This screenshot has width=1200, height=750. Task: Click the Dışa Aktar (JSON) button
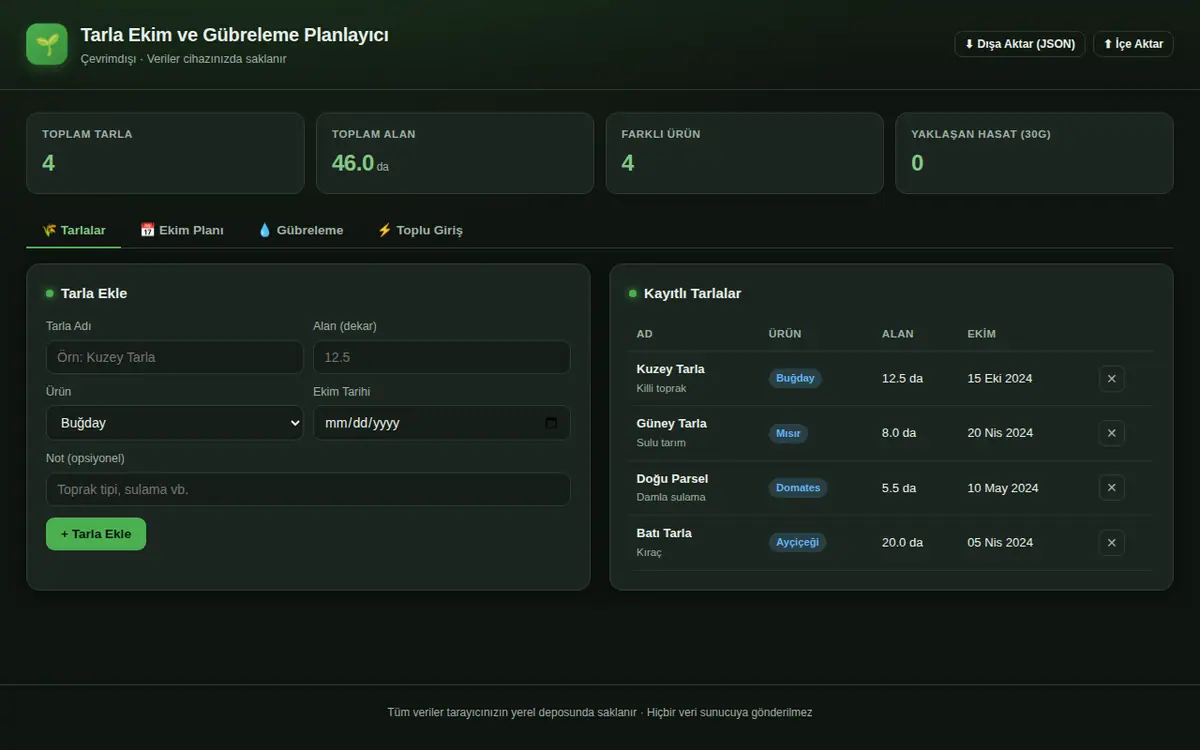coord(1020,44)
